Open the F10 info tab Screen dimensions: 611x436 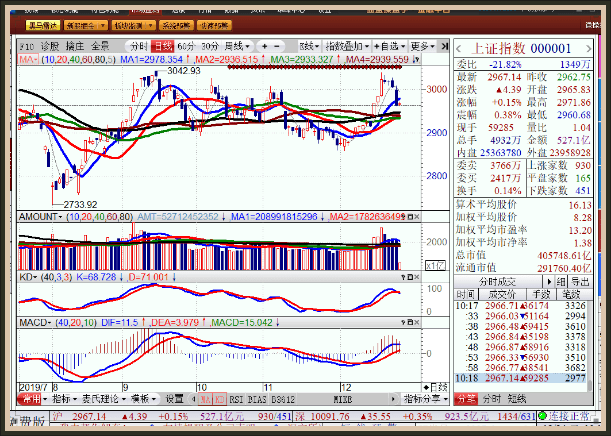click(x=27, y=46)
